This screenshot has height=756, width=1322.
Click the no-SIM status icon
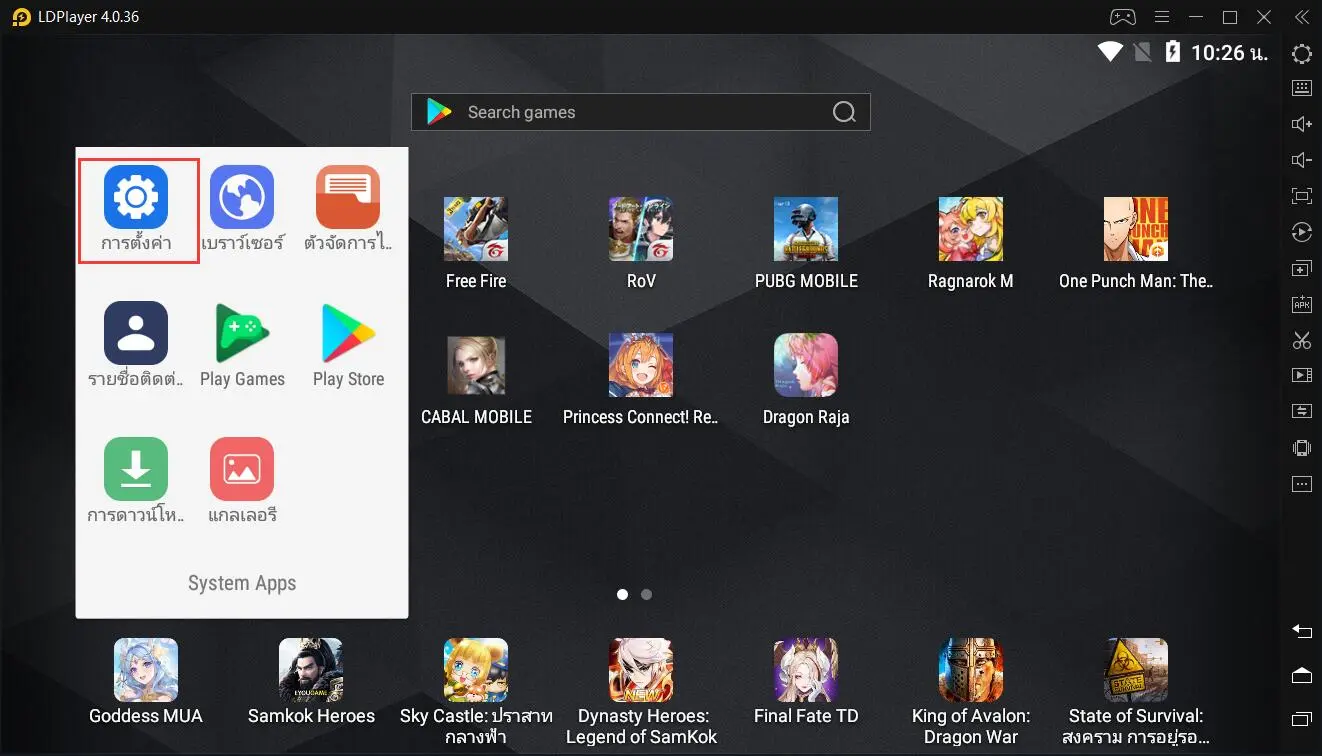(1143, 52)
